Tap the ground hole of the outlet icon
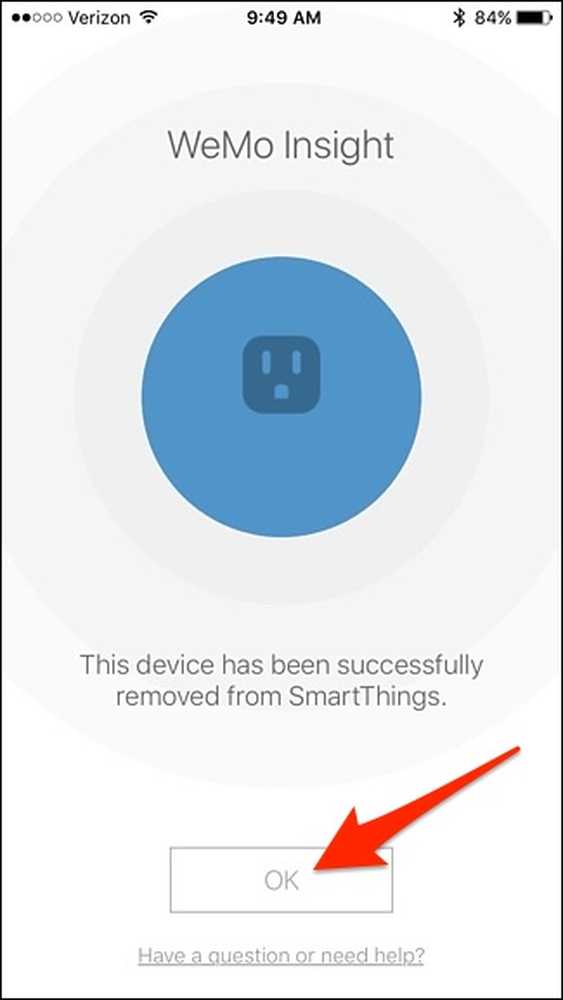Viewport: 563px width, 1000px height. click(x=281, y=391)
